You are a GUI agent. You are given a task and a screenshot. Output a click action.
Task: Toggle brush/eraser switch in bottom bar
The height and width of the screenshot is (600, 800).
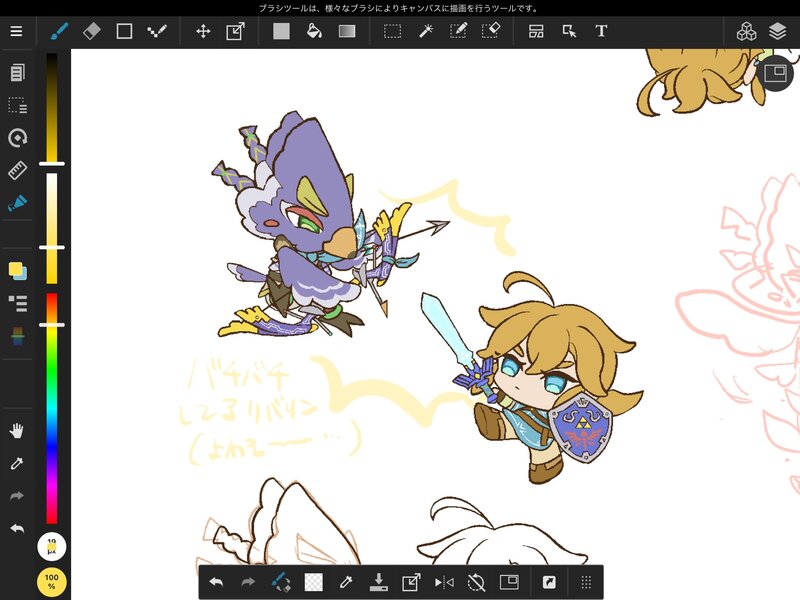pyautogui.click(x=281, y=582)
